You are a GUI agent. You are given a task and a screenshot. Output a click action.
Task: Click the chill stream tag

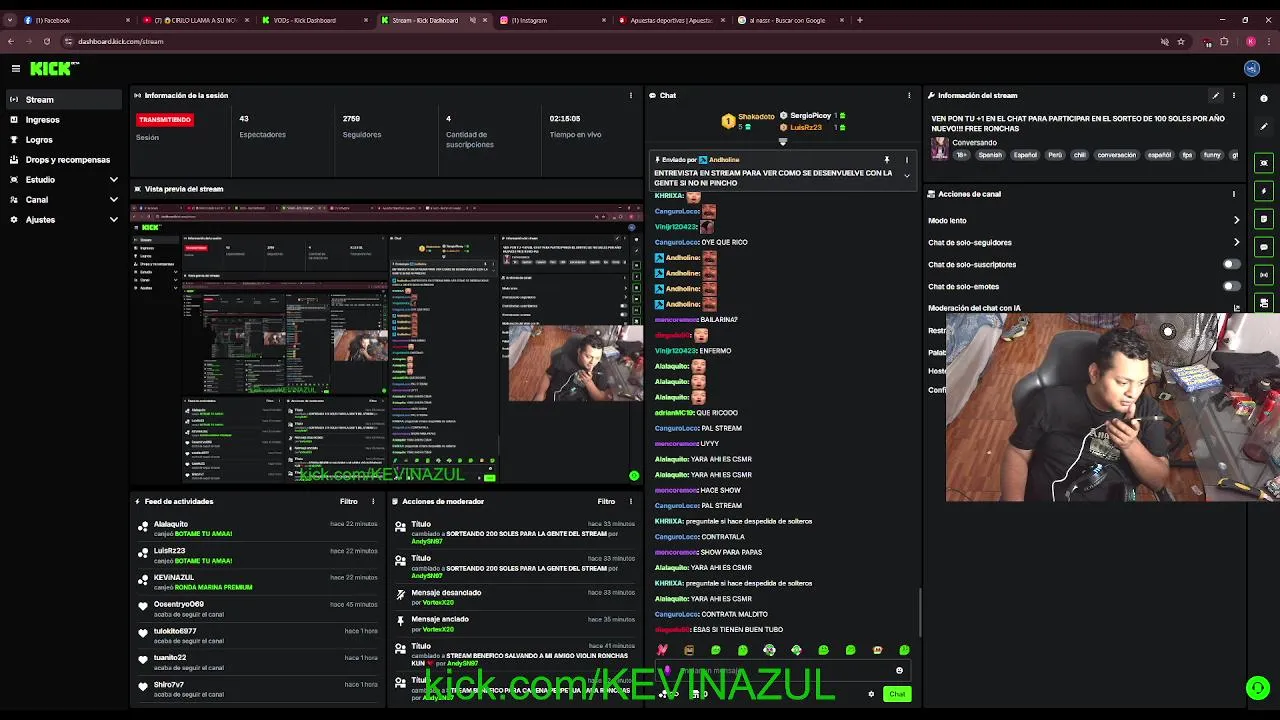(x=1080, y=155)
